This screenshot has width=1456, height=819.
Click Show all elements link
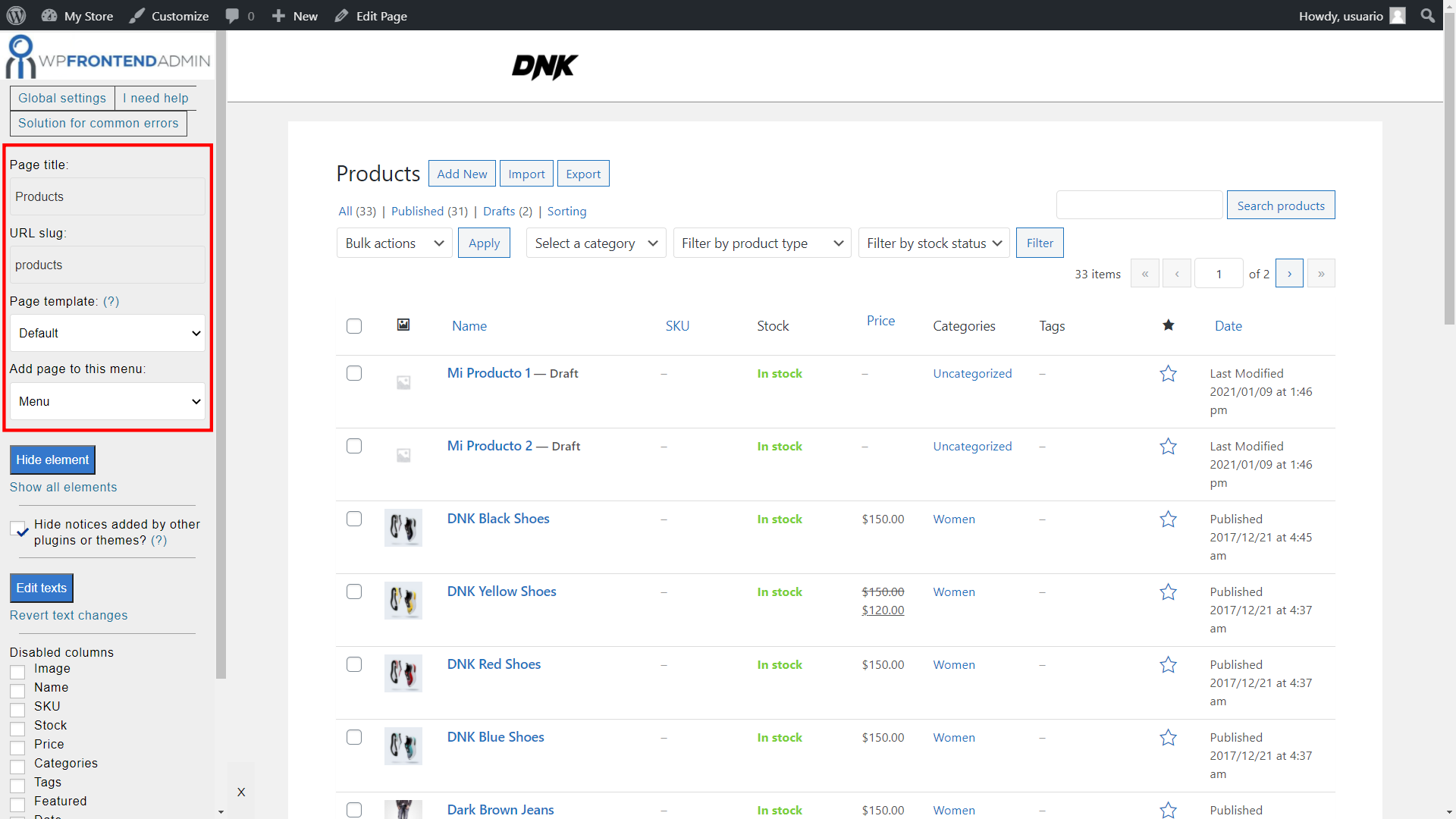(x=64, y=487)
